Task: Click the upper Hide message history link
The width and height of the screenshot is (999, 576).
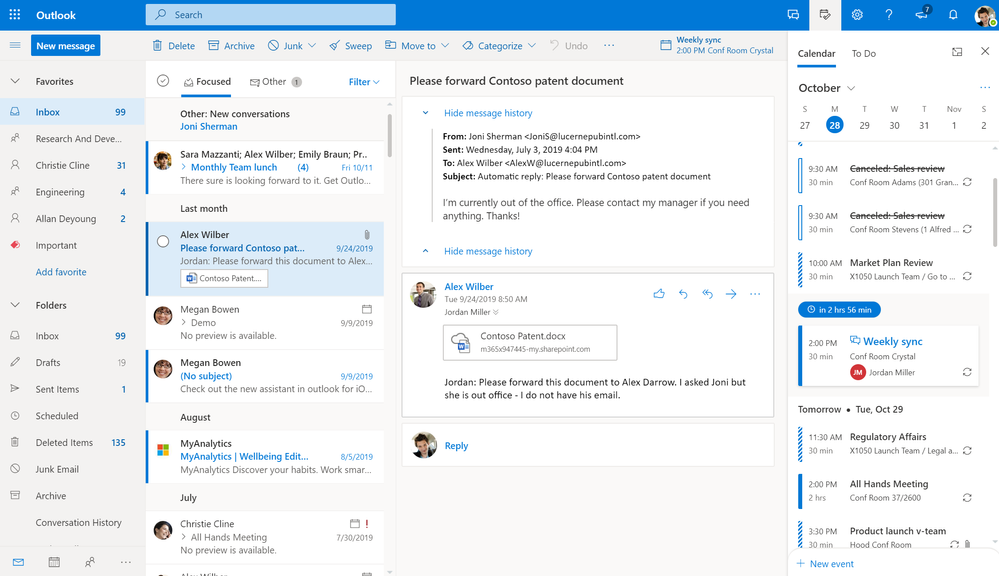Action: point(488,113)
